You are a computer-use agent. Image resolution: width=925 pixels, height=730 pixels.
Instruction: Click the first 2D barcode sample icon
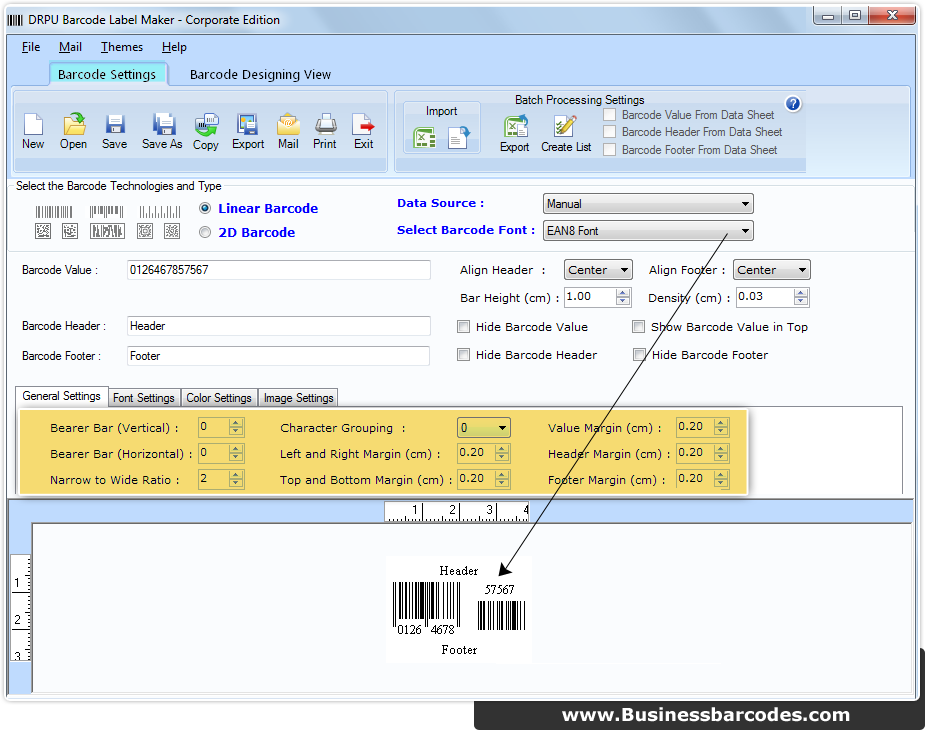pyautogui.click(x=43, y=231)
